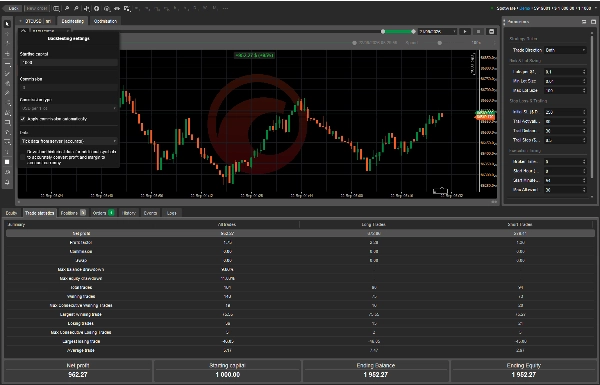Click the white square color tool icon
Screen dimensions: 600x385
[7, 162]
